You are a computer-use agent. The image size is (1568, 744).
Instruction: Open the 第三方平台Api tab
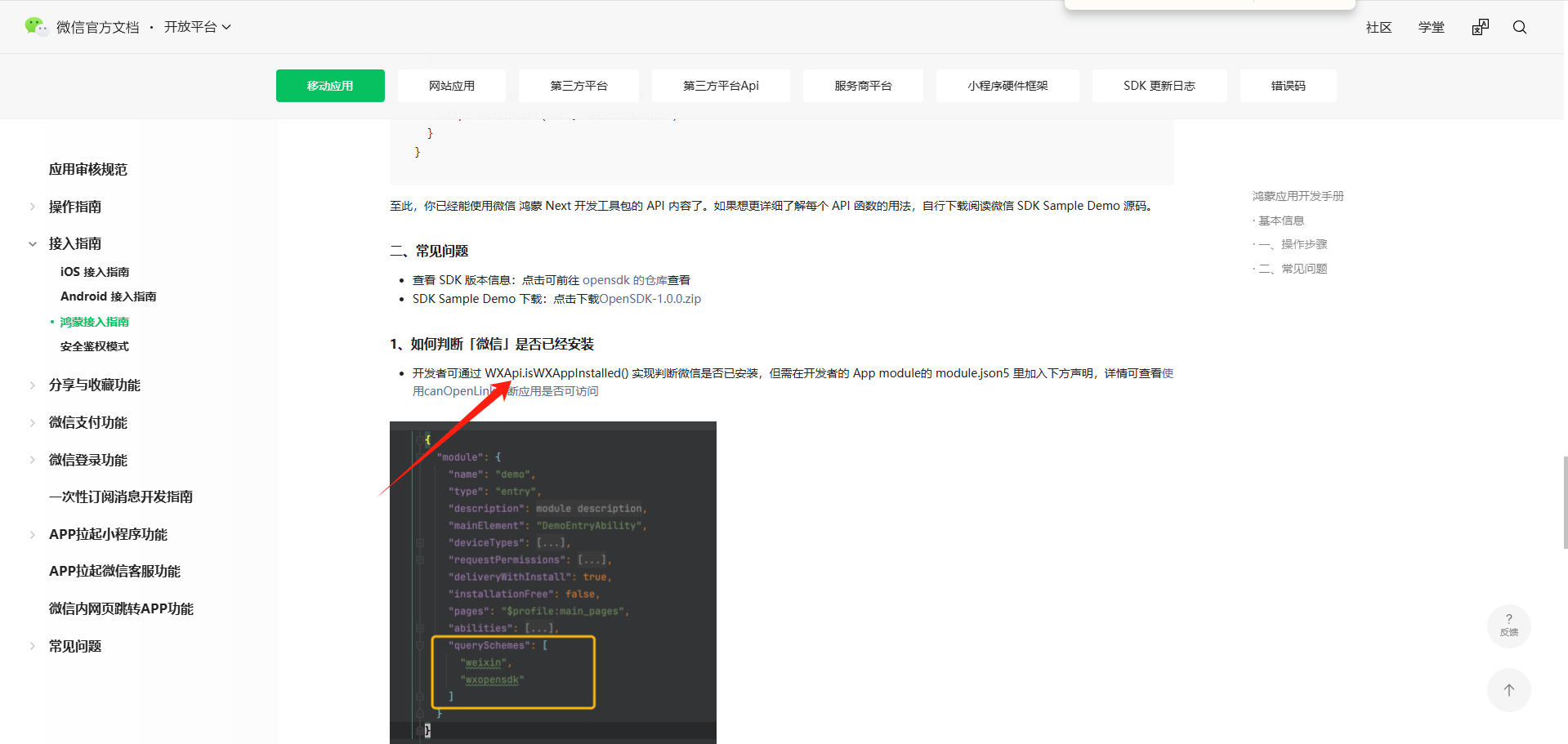(721, 86)
